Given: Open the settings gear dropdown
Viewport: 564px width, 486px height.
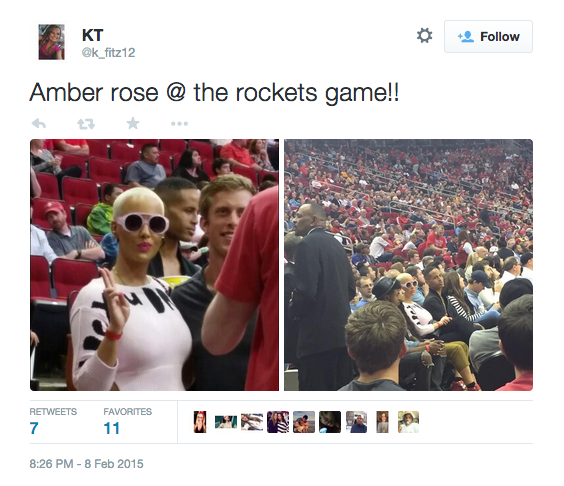Looking at the screenshot, I should [424, 36].
